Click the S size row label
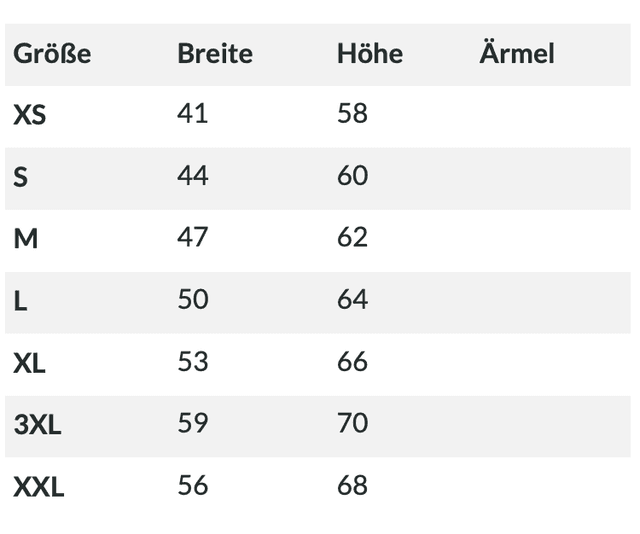The width and height of the screenshot is (640, 534). 21,177
